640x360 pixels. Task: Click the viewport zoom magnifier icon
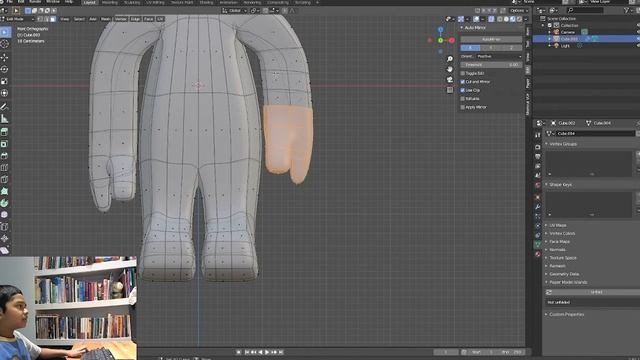pyautogui.click(x=449, y=59)
